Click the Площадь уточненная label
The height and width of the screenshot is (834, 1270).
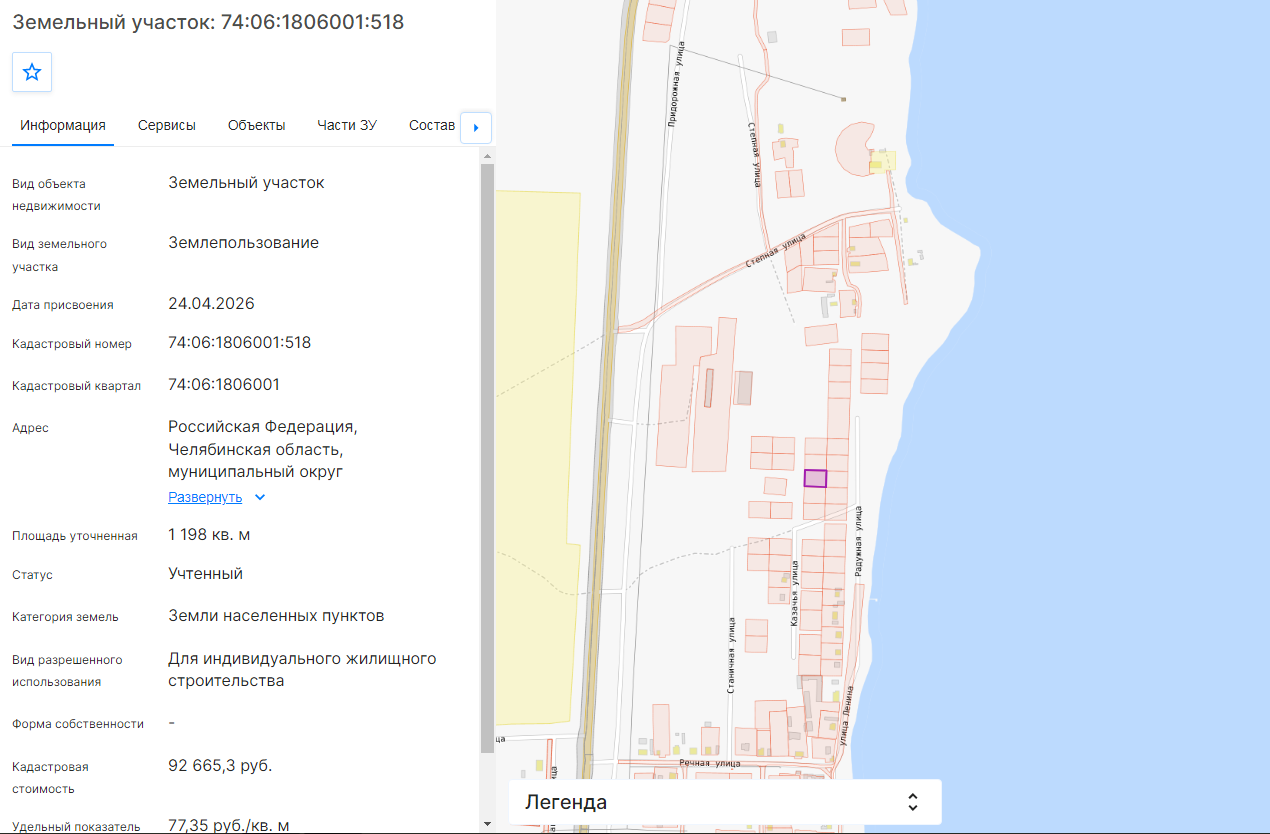[x=75, y=536]
